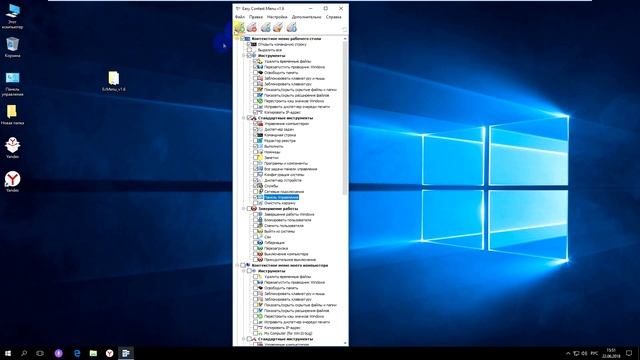Select the Сменить пользователя row
Image resolution: width=640 pixels, height=360 pixels.
[x=284, y=225]
